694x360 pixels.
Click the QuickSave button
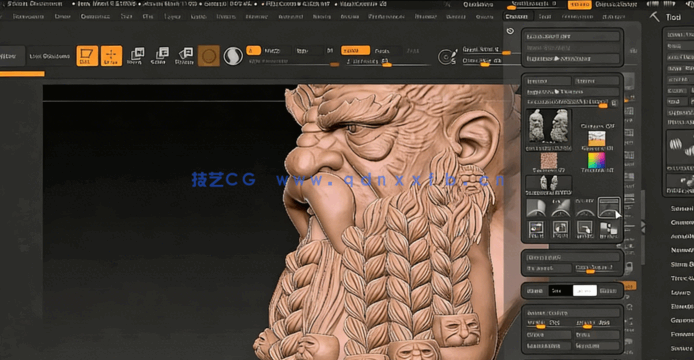pyautogui.click(x=478, y=4)
